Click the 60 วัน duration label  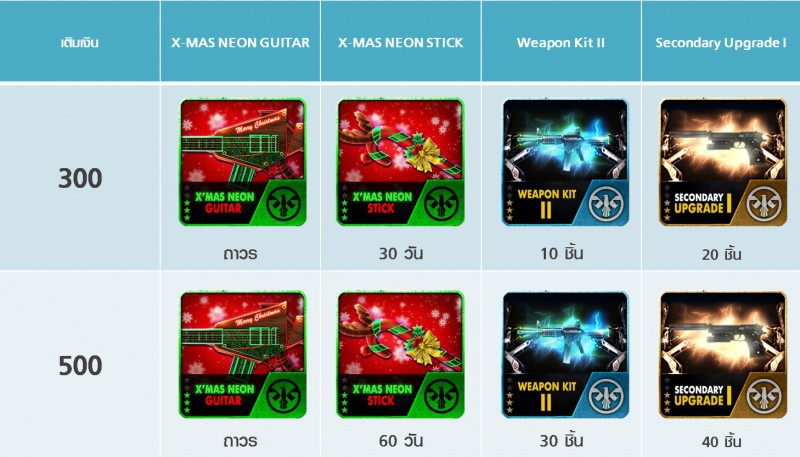click(x=401, y=440)
